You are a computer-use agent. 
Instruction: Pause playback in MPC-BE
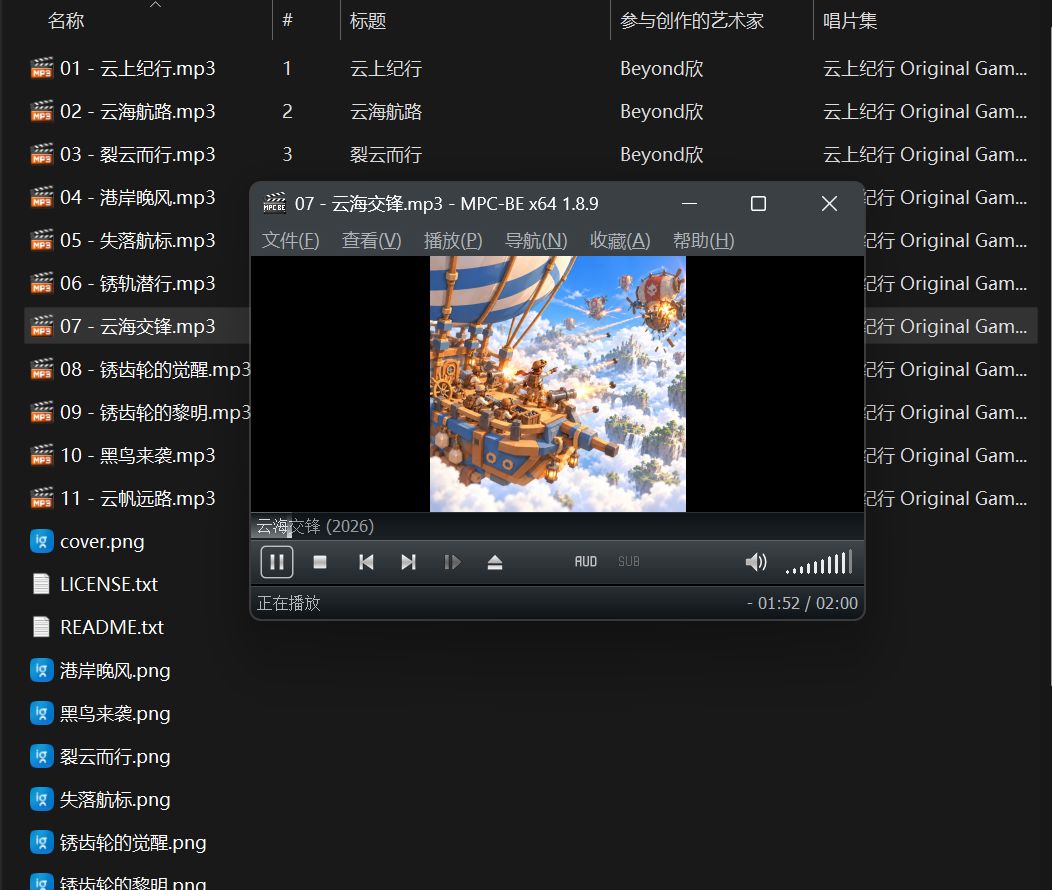276,562
